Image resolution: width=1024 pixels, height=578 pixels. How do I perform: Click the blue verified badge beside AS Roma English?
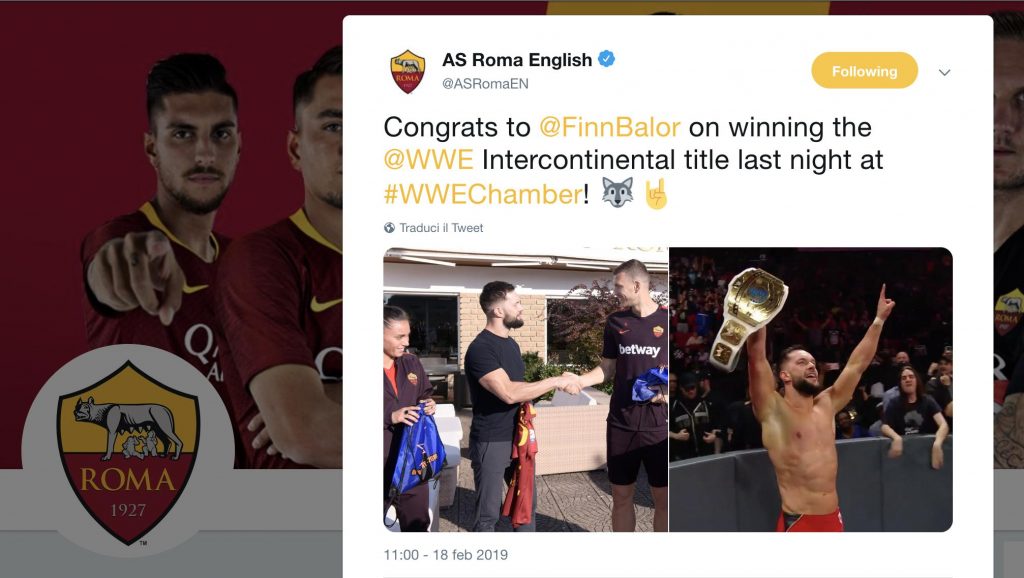[x=607, y=59]
